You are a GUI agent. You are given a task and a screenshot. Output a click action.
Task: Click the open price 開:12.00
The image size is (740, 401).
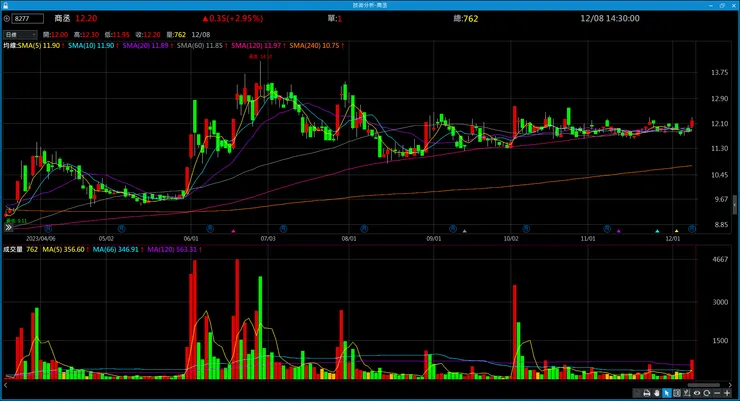click(x=55, y=35)
